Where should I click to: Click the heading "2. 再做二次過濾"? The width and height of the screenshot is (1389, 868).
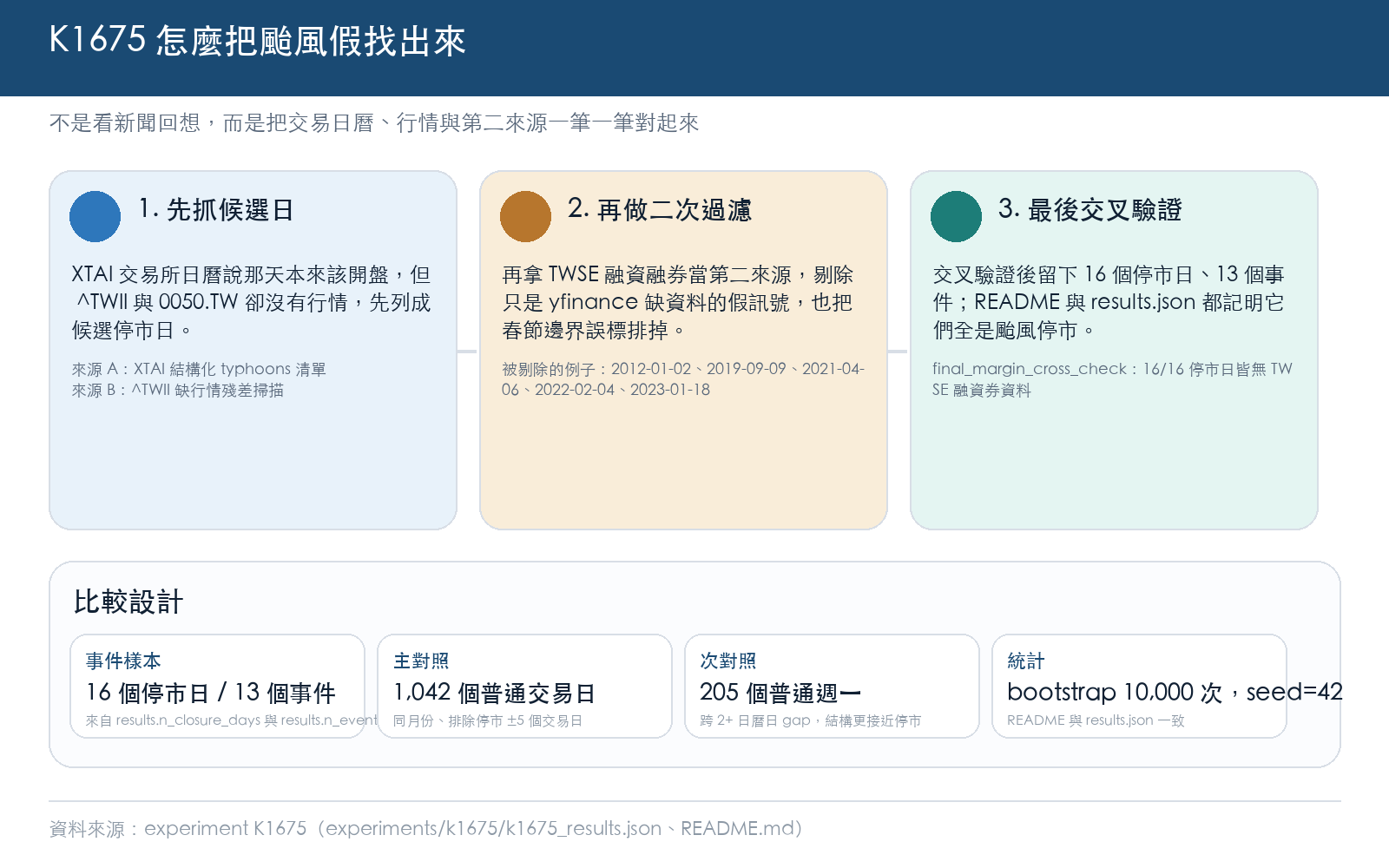pyautogui.click(x=660, y=210)
